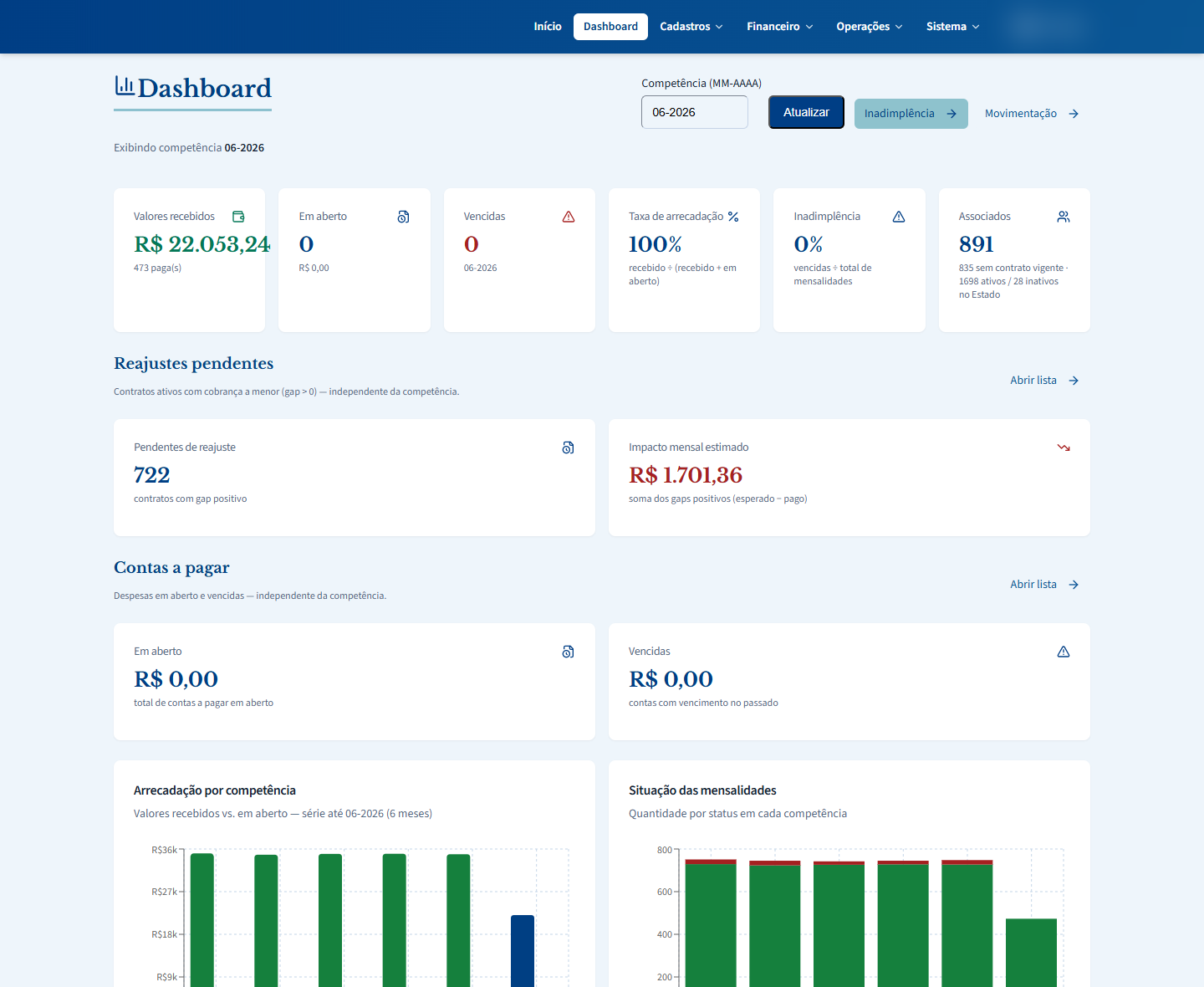1204x987 pixels.
Task: Click the R$ 1.701,36 impact value
Action: [x=686, y=475]
